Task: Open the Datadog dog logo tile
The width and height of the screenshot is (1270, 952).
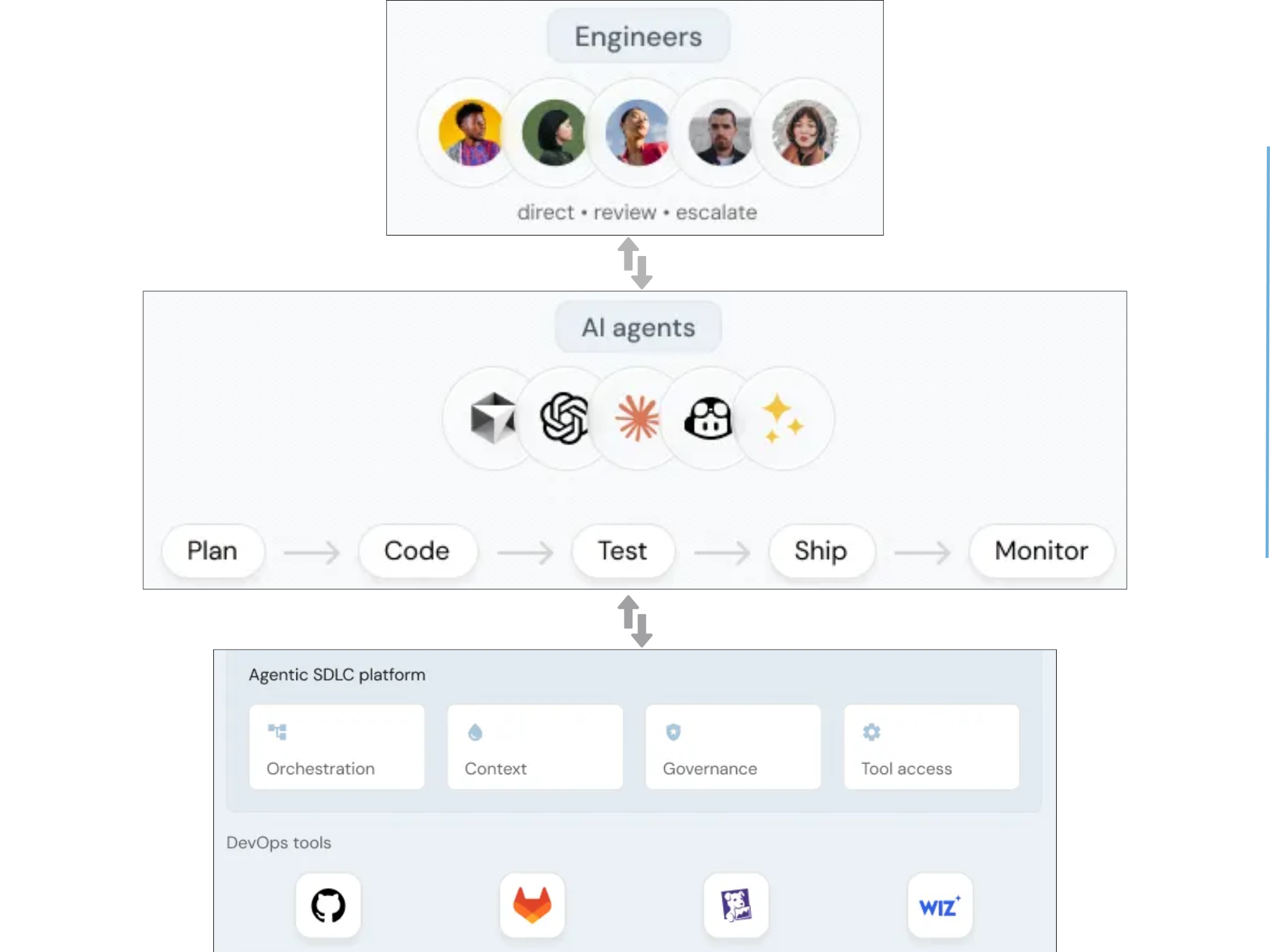Action: point(736,906)
